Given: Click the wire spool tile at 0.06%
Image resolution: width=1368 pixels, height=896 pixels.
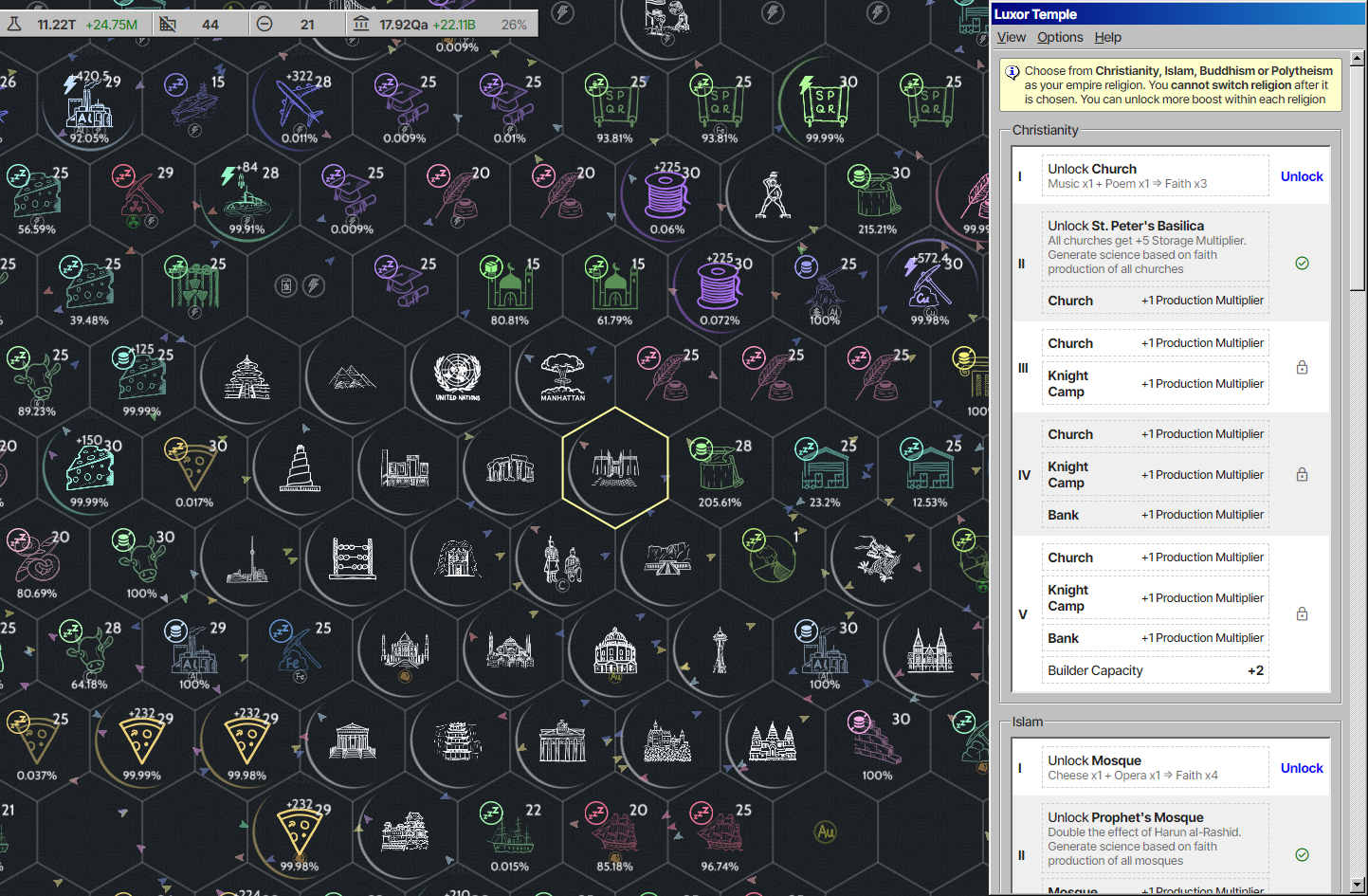Looking at the screenshot, I should pos(667,194).
